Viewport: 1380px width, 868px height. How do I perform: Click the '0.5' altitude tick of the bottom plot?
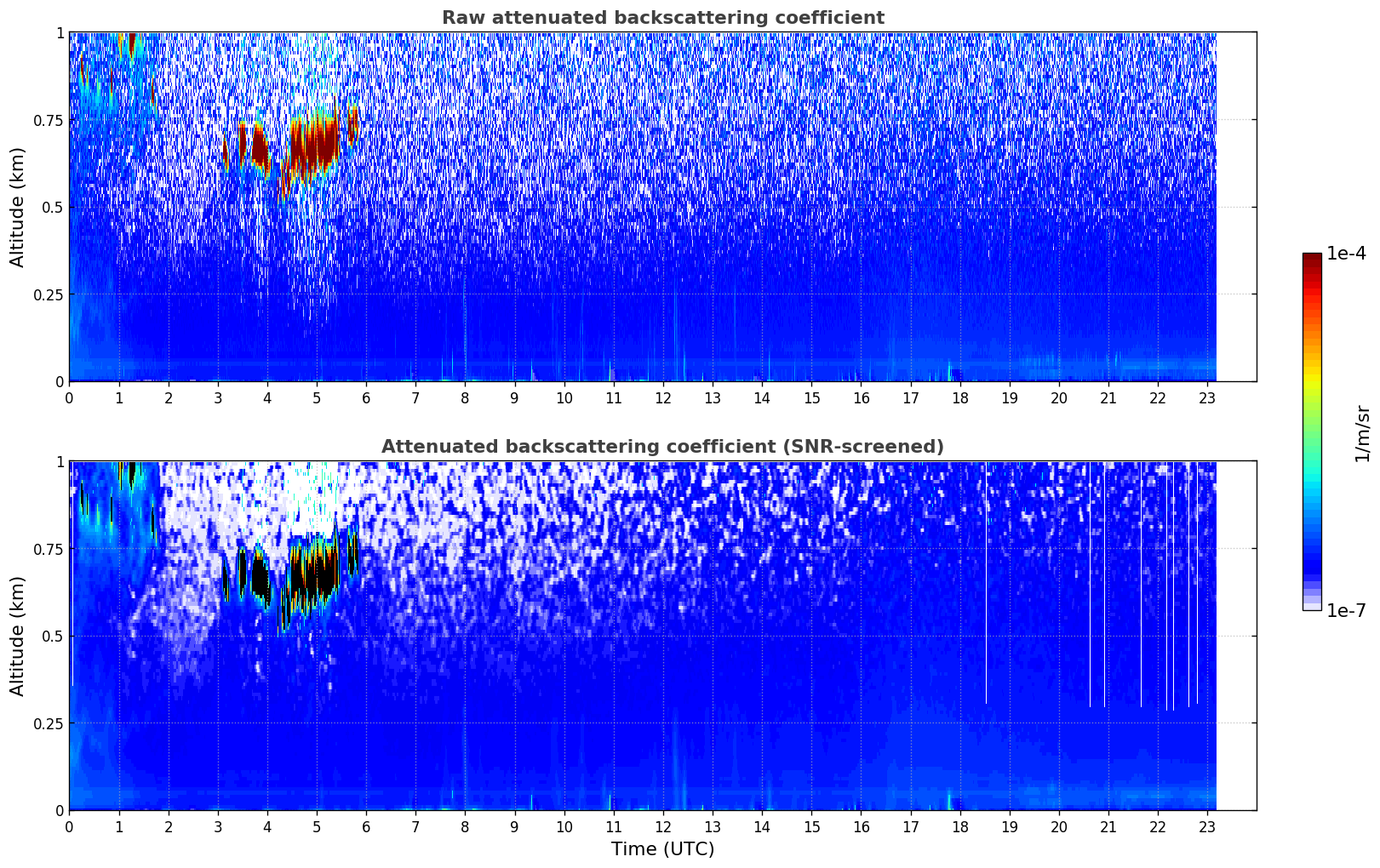[x=54, y=636]
